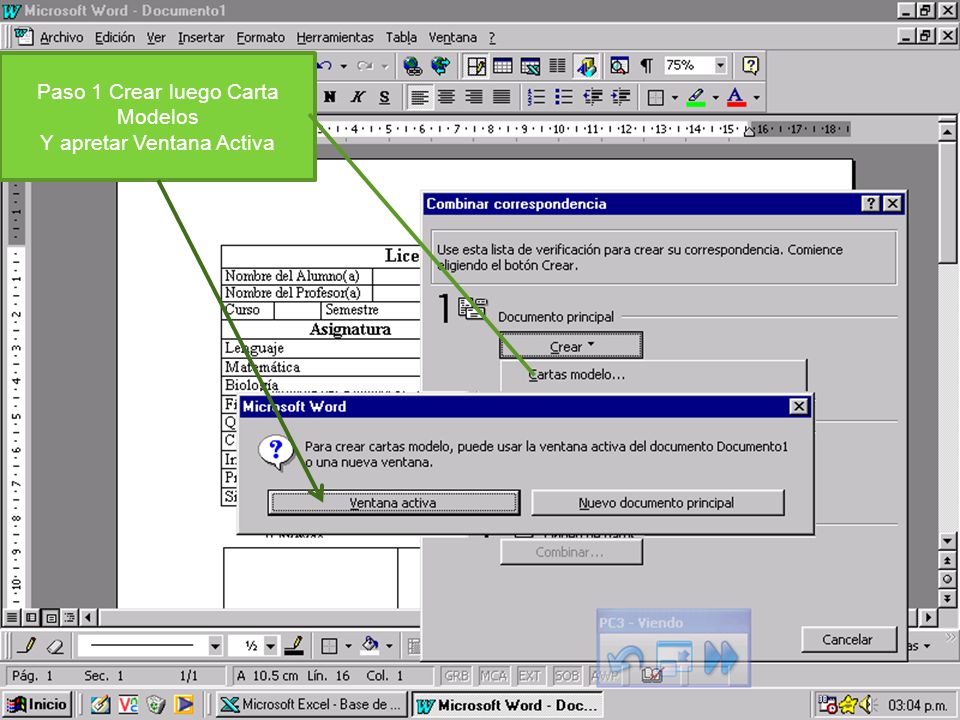Switch to Microsoft Excel taskbar button
This screenshot has height=720, width=960.
[x=311, y=705]
